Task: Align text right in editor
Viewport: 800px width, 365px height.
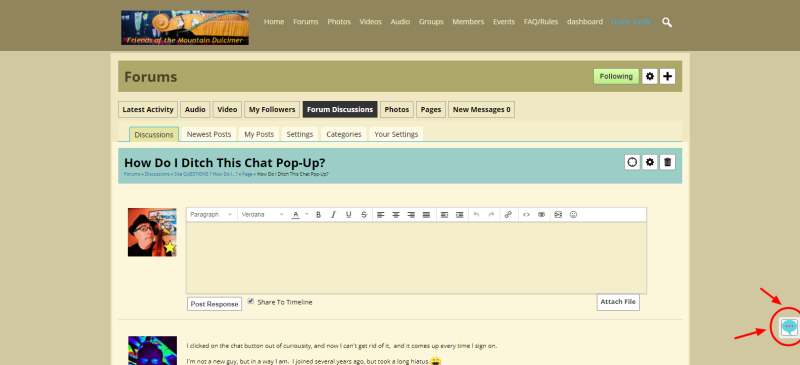Action: coord(411,215)
